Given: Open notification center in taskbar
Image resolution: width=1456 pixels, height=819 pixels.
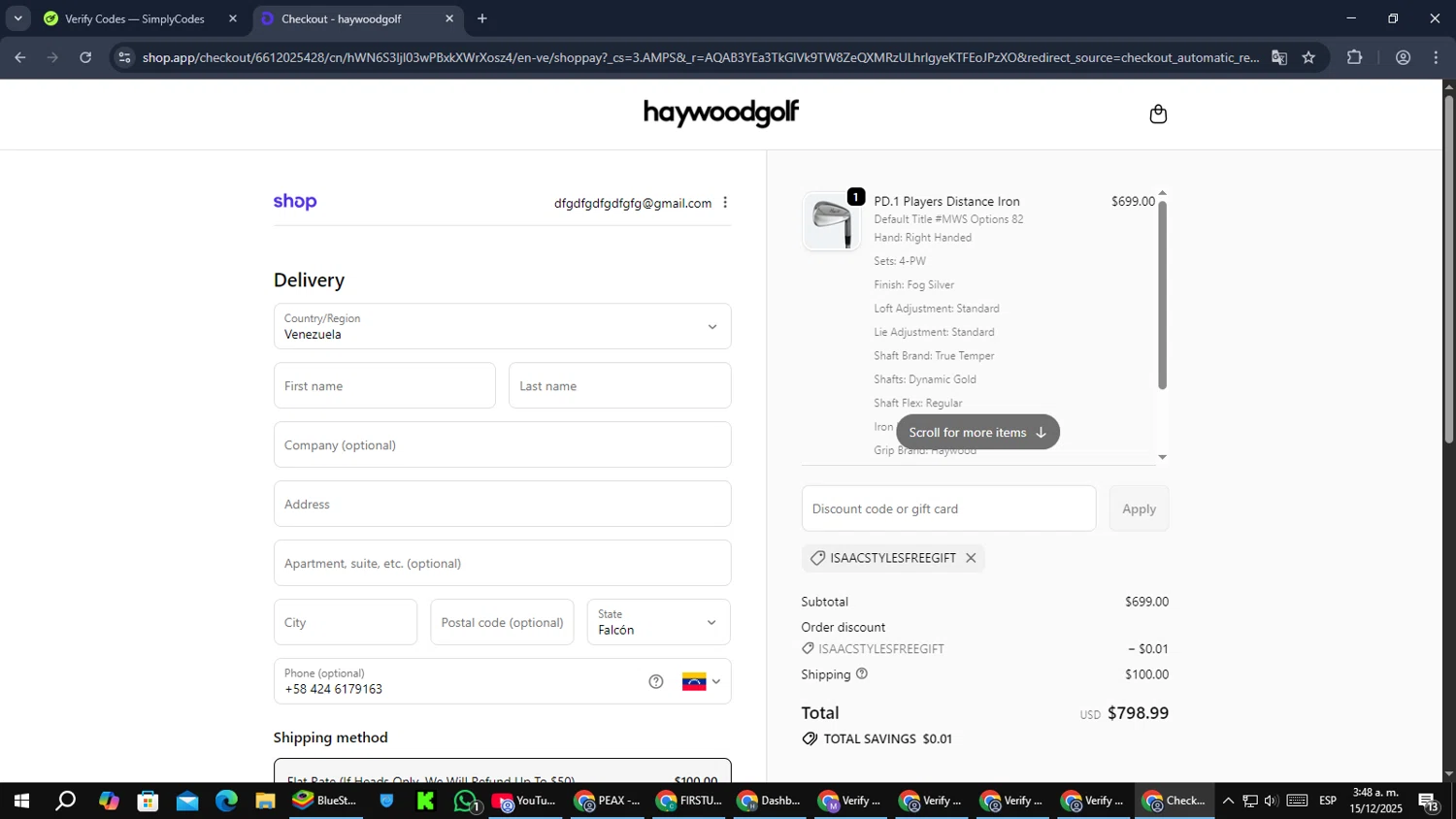Looking at the screenshot, I should [1430, 801].
